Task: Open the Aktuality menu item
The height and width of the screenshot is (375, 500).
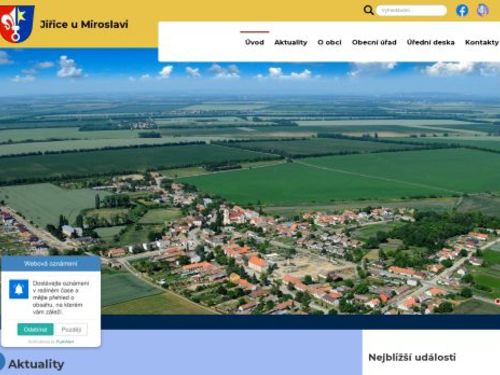Action: pyautogui.click(x=291, y=42)
